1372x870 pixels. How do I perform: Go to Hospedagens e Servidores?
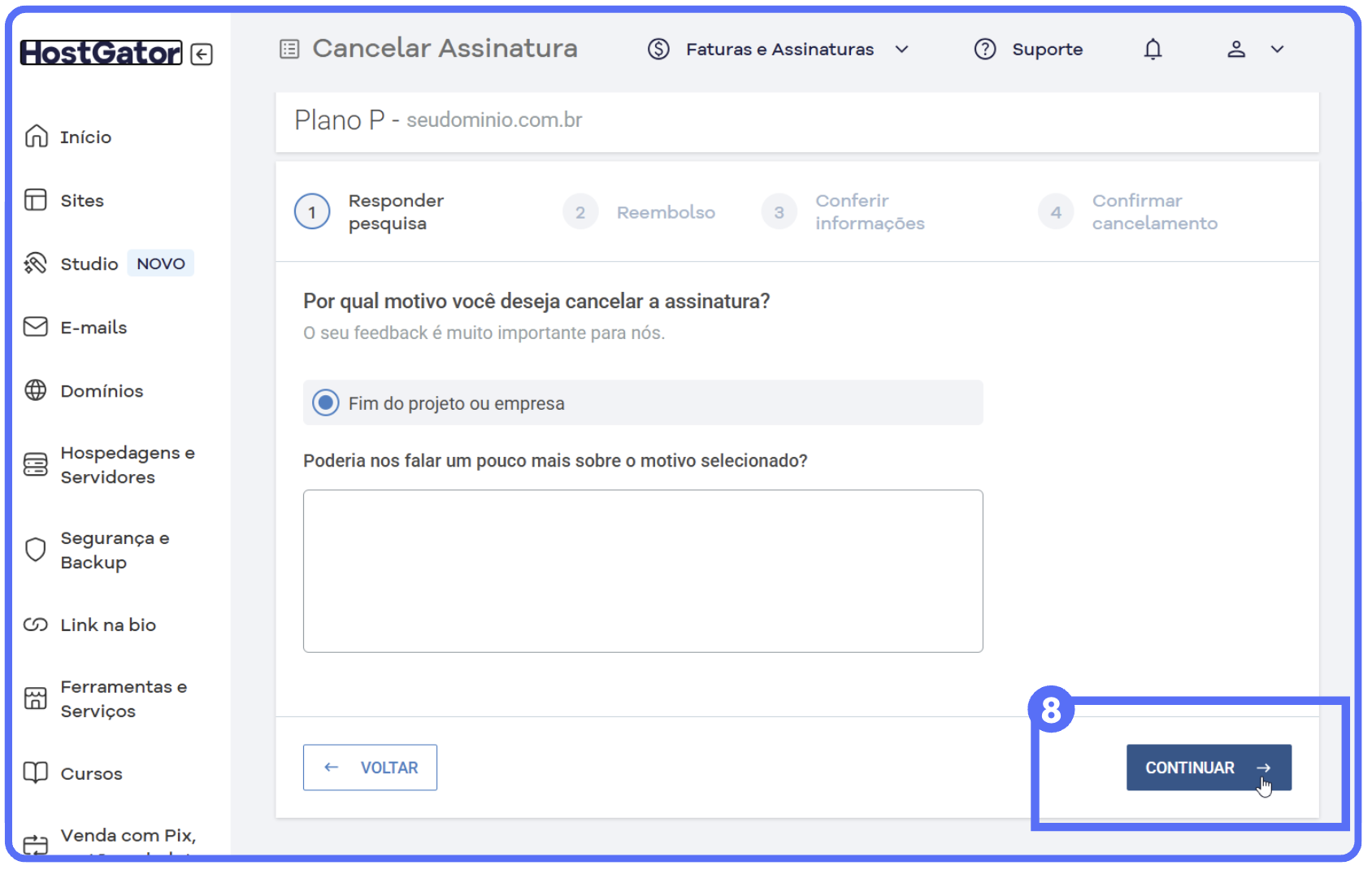point(127,464)
